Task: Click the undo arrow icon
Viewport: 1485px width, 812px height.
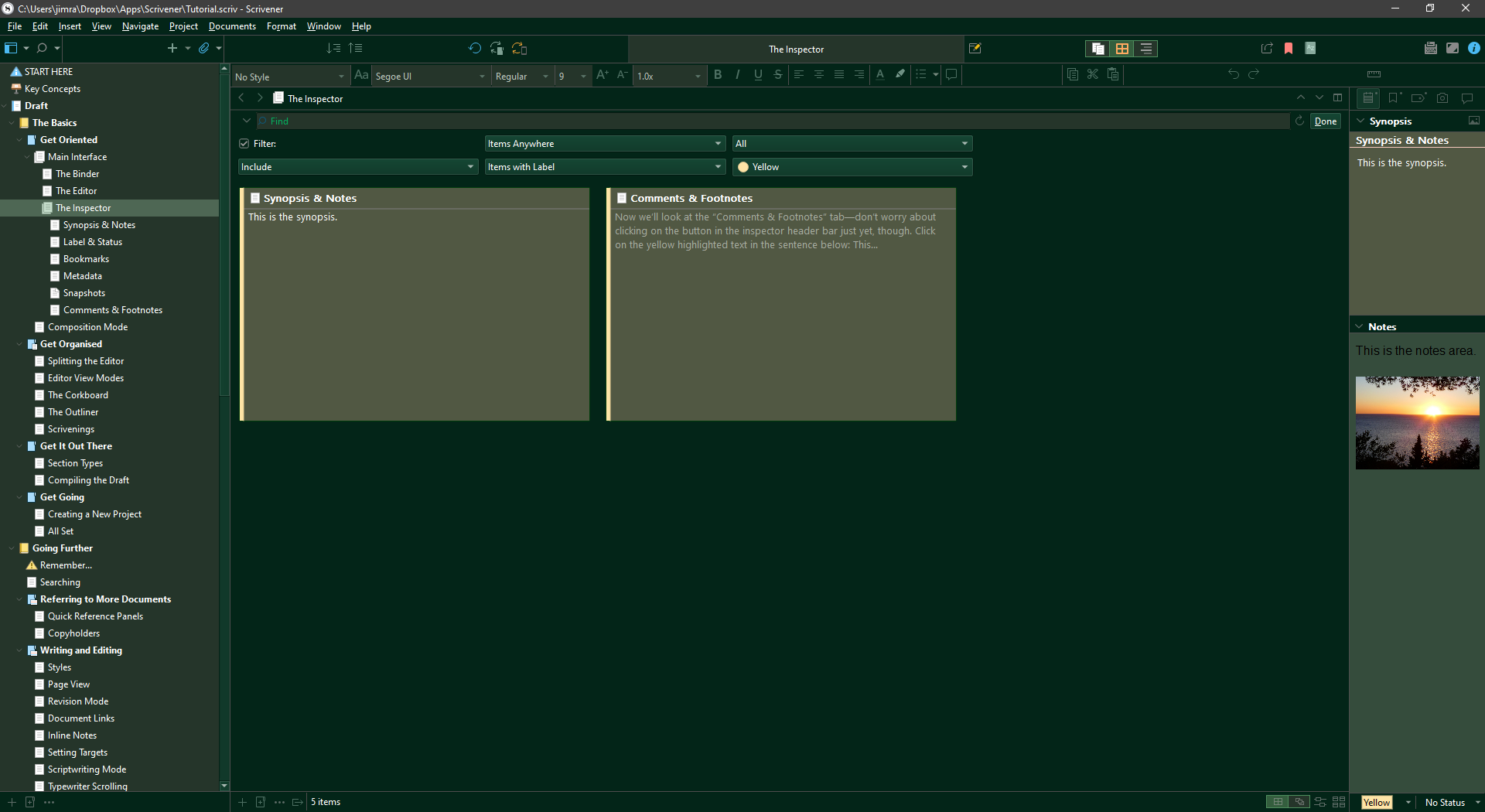Action: tap(1233, 74)
